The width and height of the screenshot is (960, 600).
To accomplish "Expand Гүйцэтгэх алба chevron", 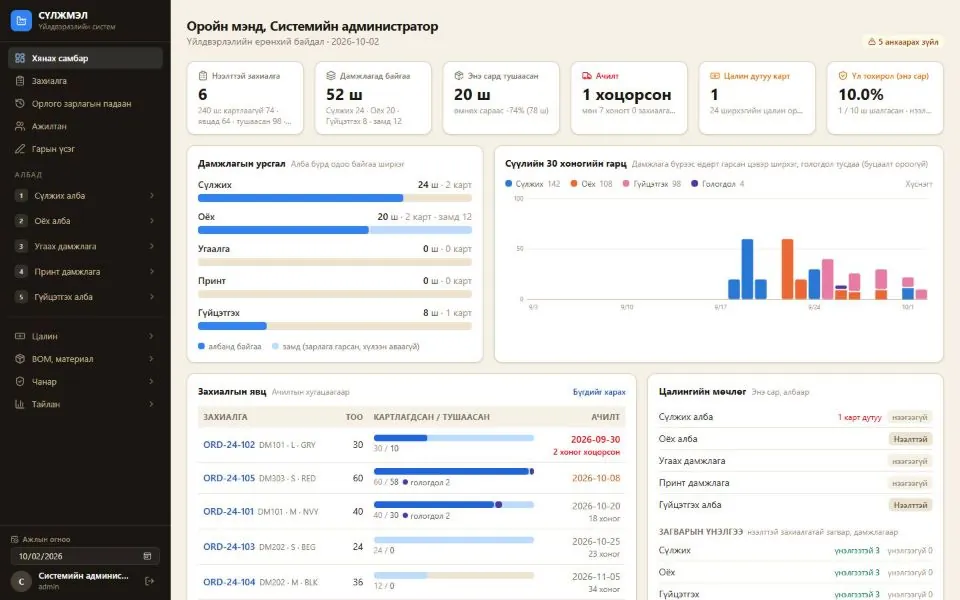I will click(x=151, y=297).
